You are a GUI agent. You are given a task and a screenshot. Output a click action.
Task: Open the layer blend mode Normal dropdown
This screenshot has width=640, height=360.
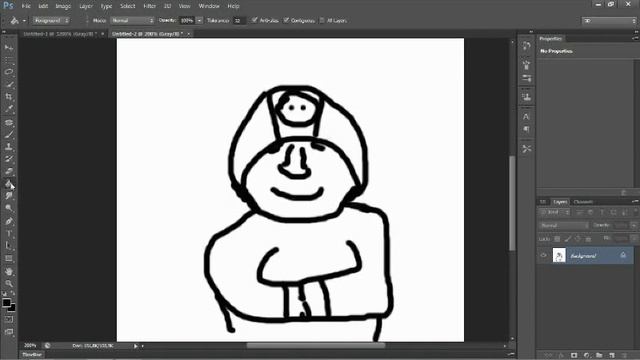pyautogui.click(x=564, y=225)
